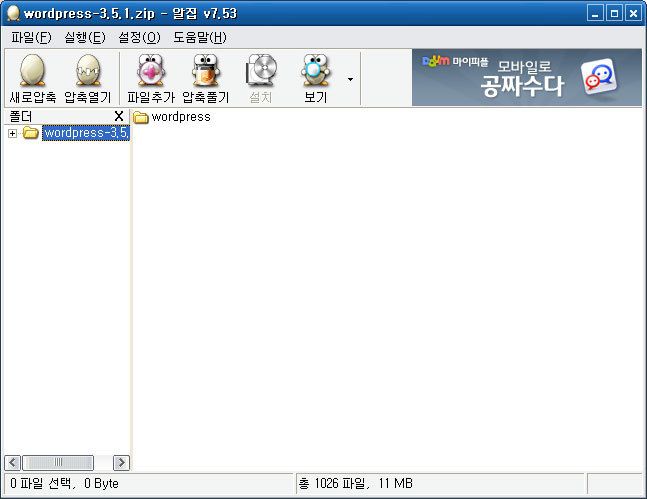This screenshot has width=647, height=499.
Task: Click the '총 1026 파일, 11 MB' status text
Action: click(355, 483)
